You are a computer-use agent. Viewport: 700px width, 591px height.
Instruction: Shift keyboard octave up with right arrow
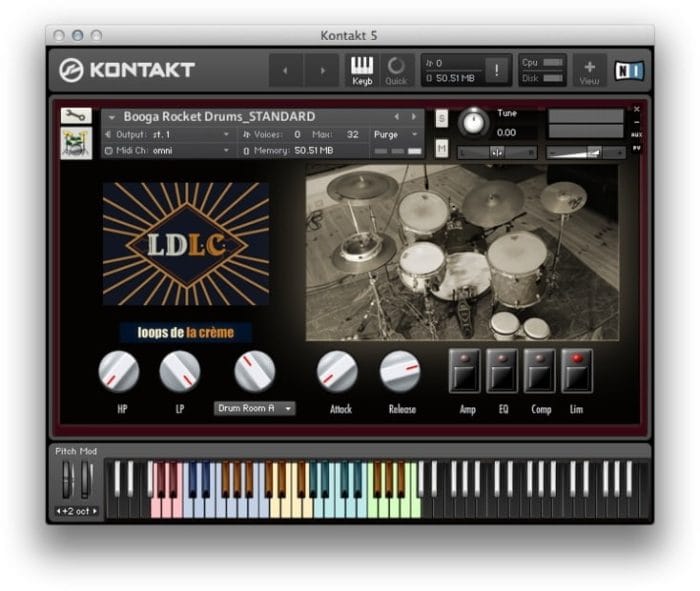[x=95, y=512]
